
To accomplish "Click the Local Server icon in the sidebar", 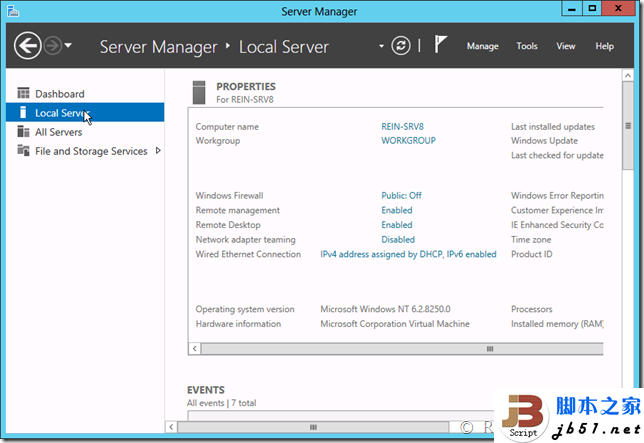I will tap(23, 112).
